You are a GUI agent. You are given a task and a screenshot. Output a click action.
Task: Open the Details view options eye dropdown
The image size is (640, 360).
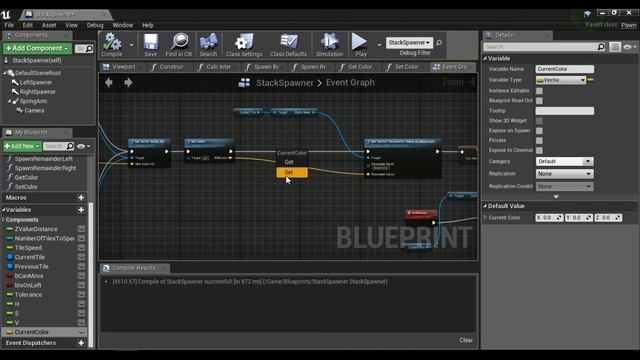click(x=630, y=47)
